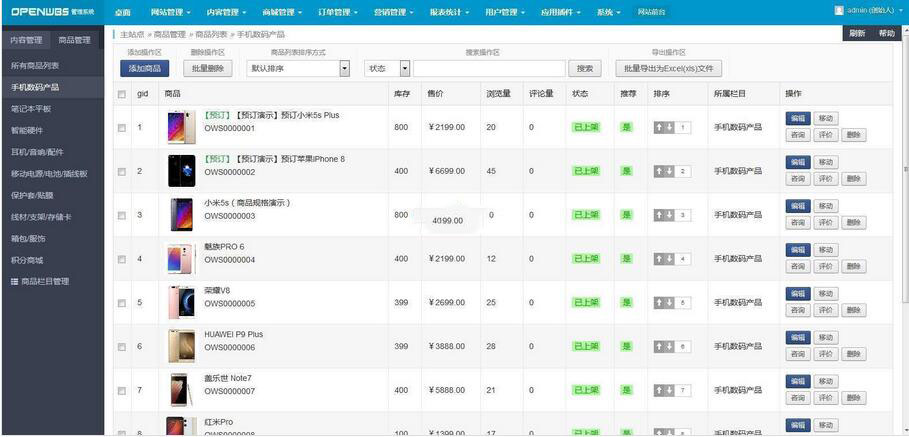Open thumbnail of 荣耀V8
909x437 pixels.
[181, 303]
